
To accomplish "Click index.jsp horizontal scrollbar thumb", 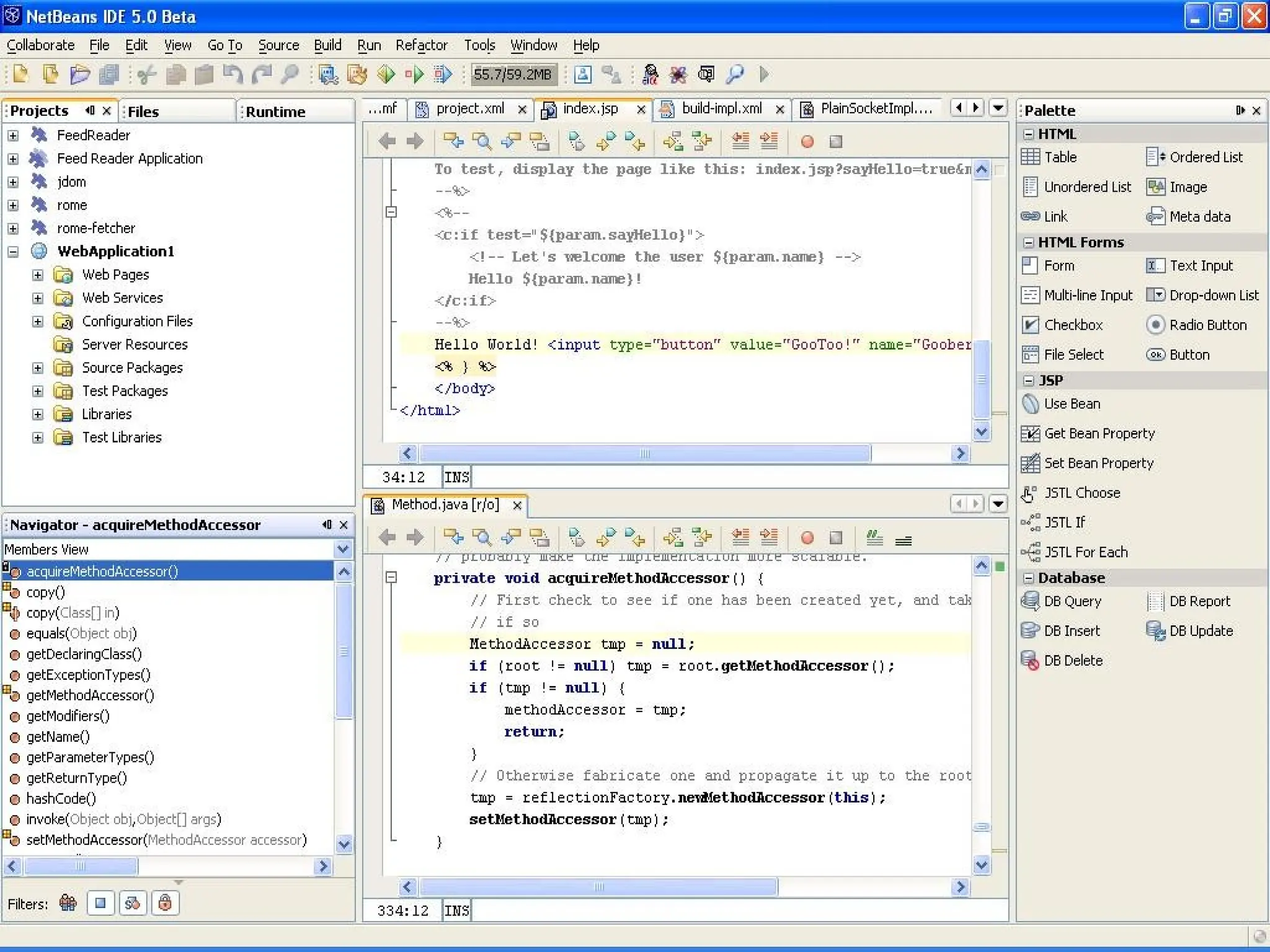I will pos(645,454).
